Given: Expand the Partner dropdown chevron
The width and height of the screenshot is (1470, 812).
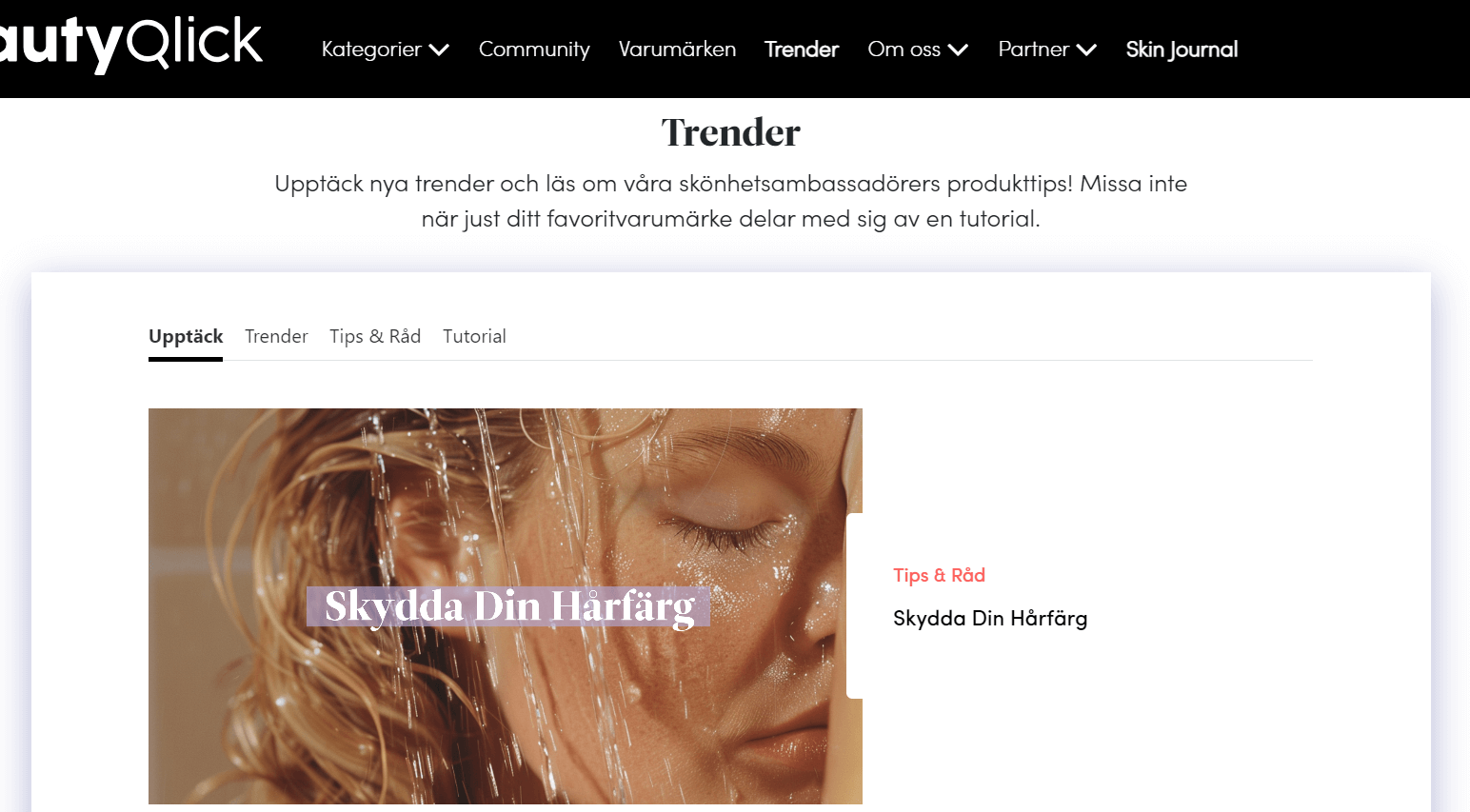Looking at the screenshot, I should [x=1086, y=50].
